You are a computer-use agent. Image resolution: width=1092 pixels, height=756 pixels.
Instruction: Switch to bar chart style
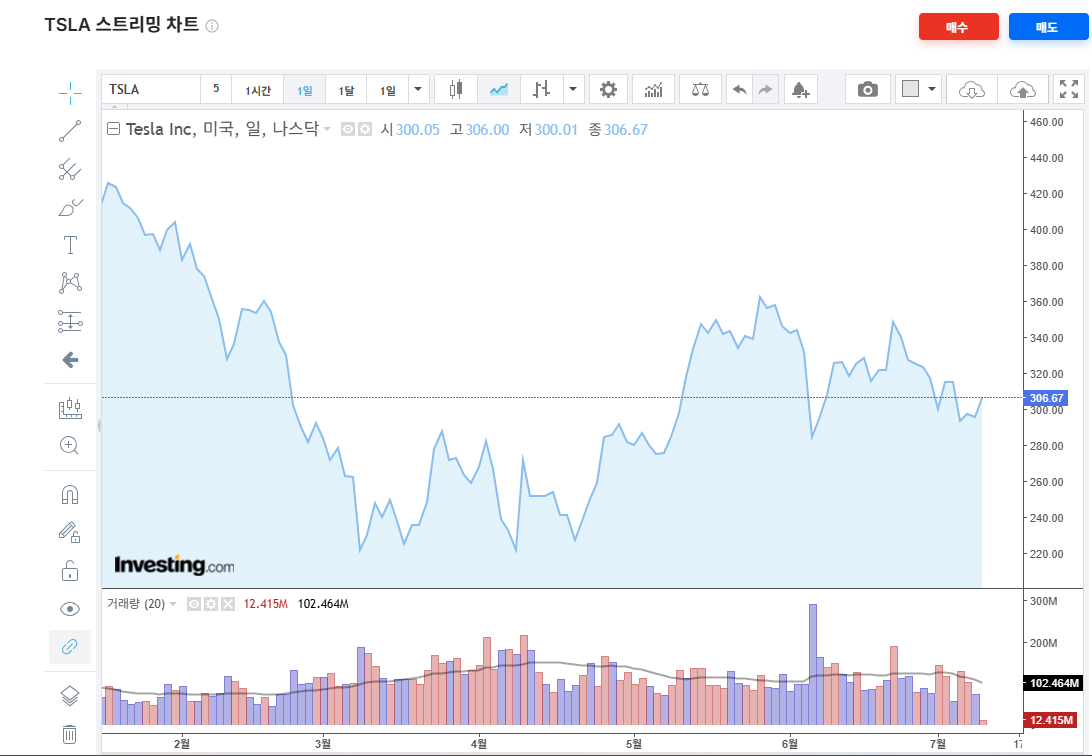541,89
